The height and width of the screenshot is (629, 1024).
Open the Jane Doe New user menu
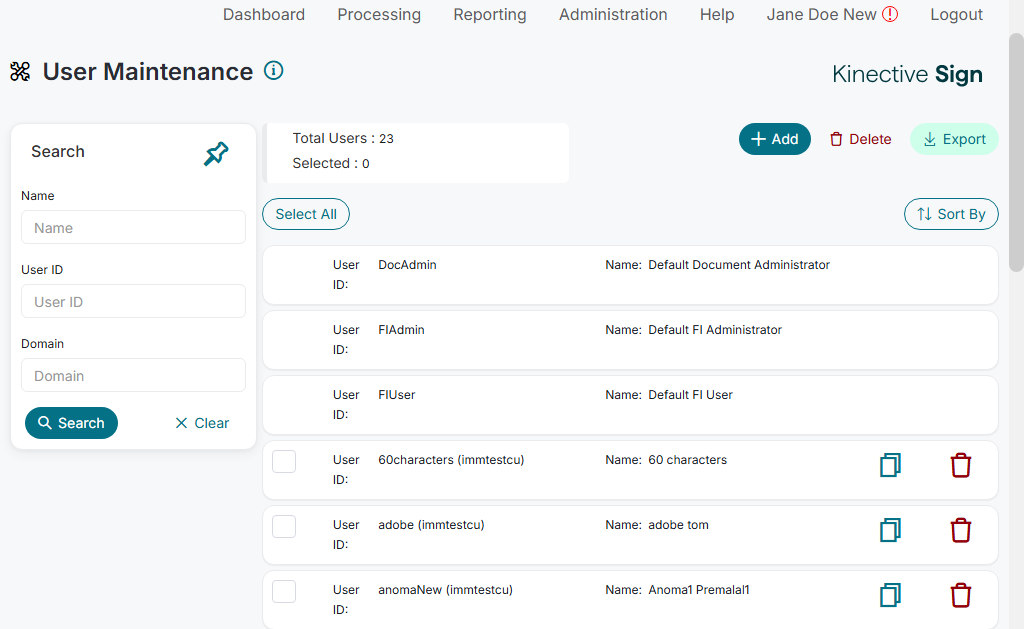[x=832, y=15]
